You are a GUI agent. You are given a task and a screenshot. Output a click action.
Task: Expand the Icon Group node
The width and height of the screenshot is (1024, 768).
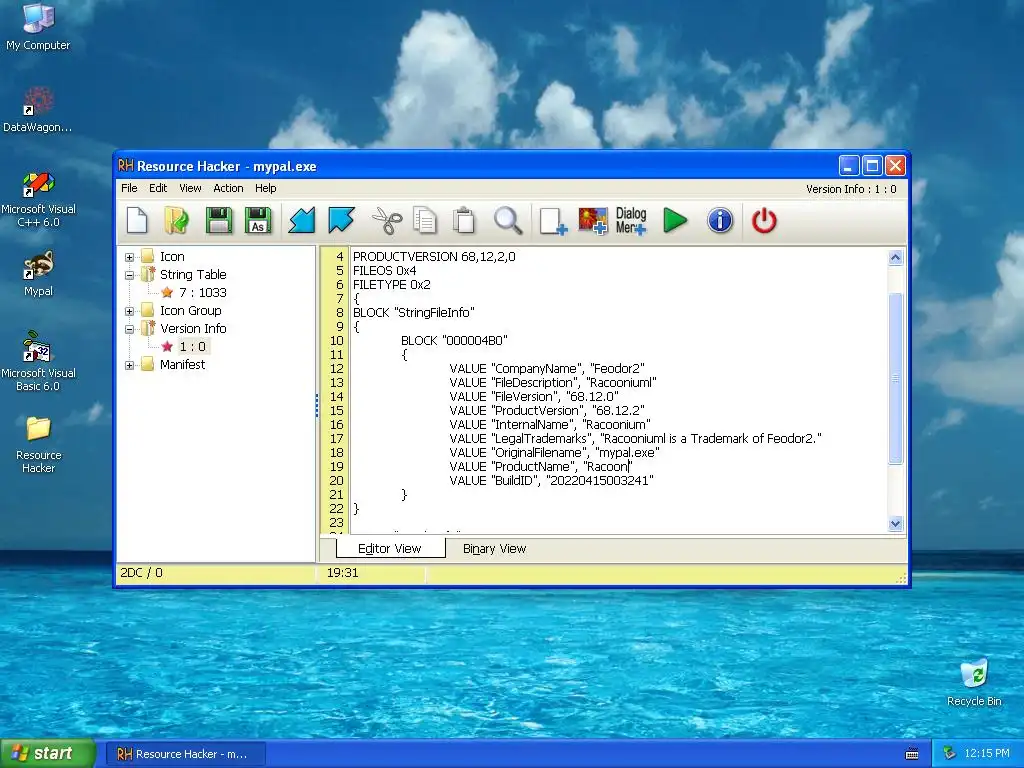129,311
